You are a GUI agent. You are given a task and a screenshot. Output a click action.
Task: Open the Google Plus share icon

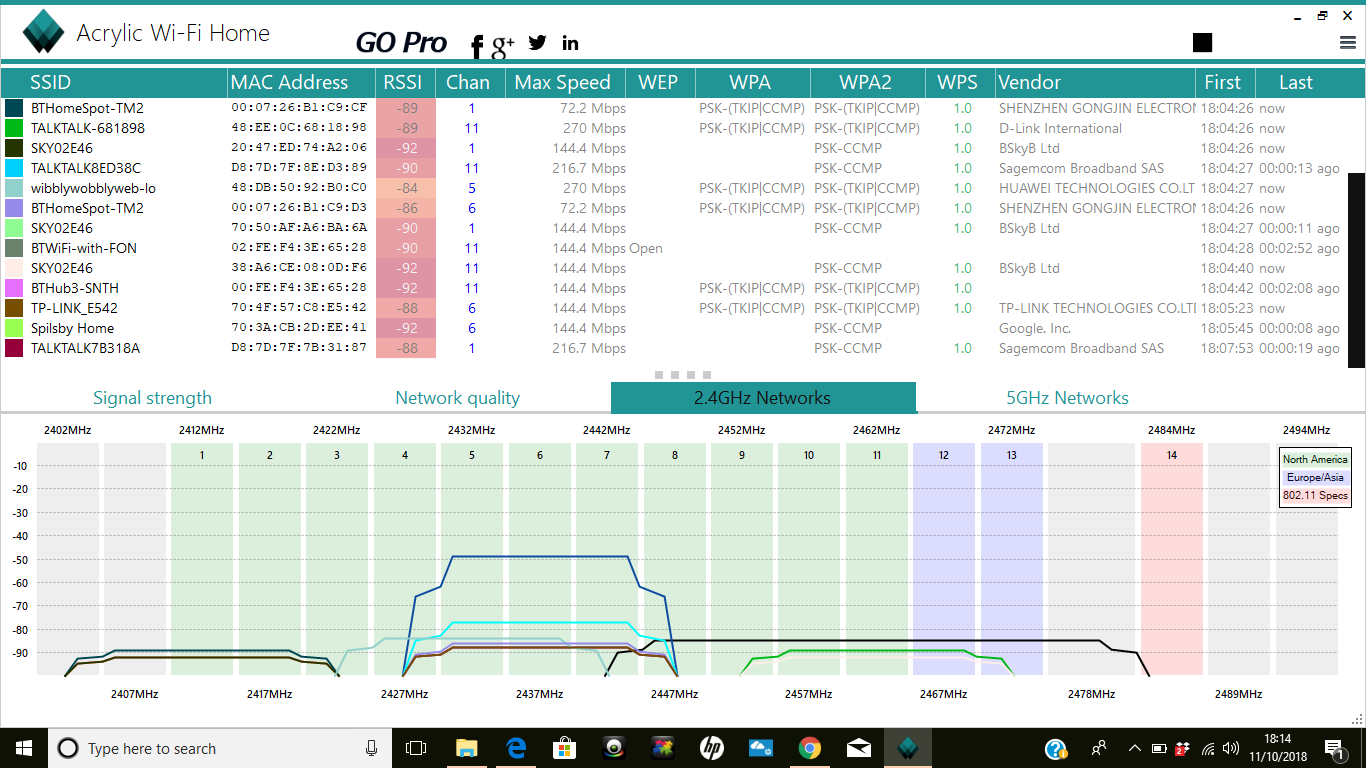[x=503, y=44]
